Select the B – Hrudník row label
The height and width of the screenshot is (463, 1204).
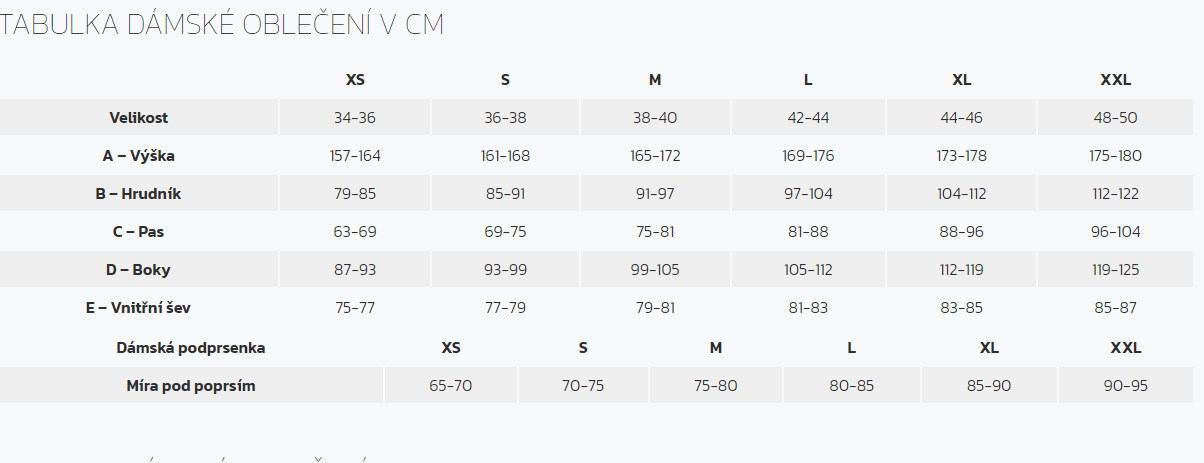(x=138, y=194)
